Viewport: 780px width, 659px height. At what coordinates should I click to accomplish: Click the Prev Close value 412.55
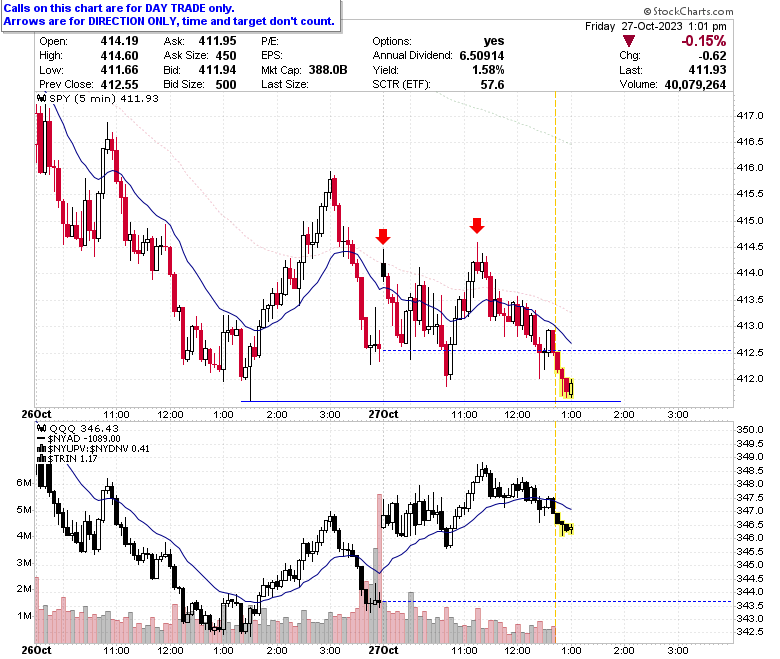[x=119, y=84]
